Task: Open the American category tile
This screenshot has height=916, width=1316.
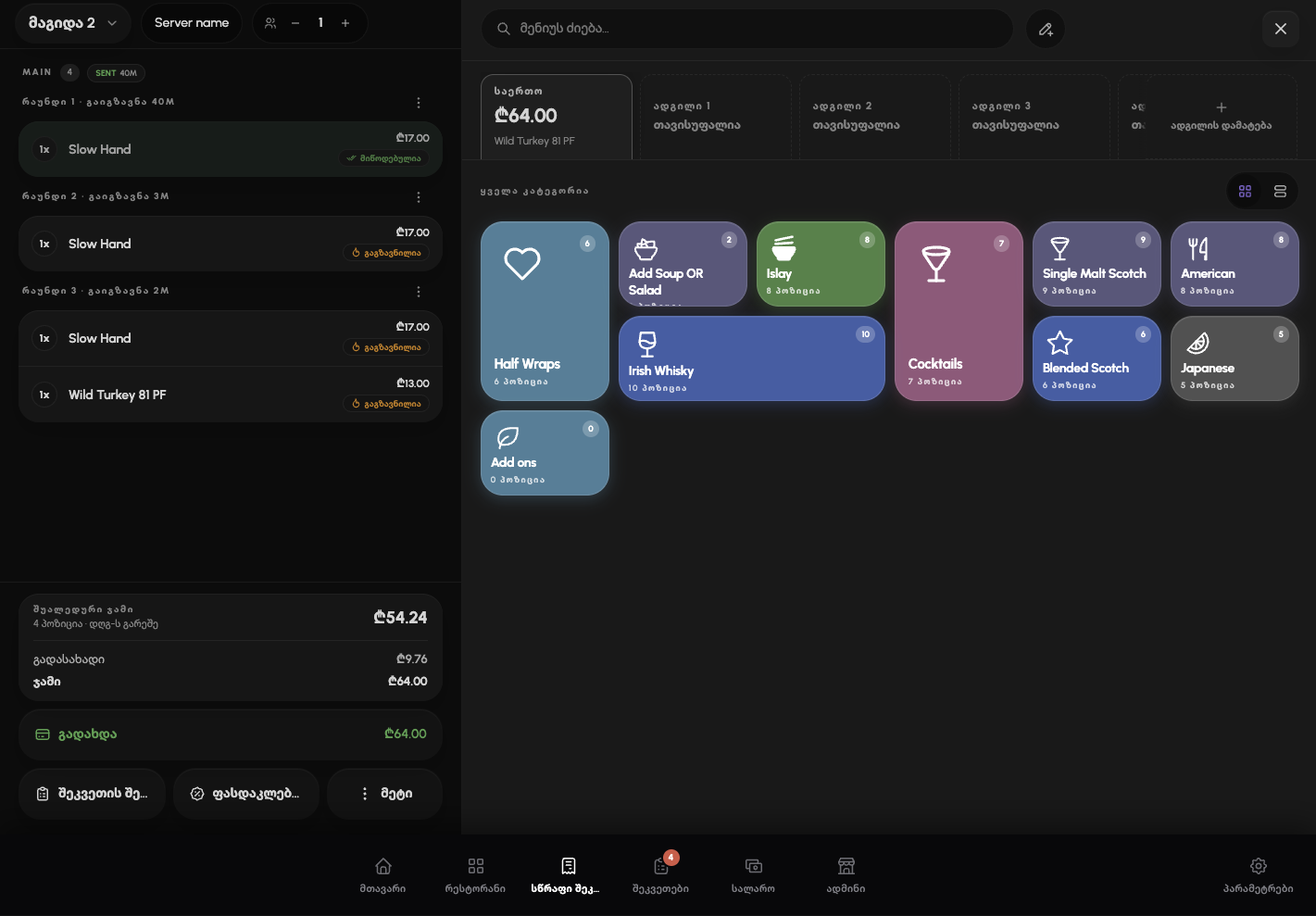Action: coord(1235,264)
